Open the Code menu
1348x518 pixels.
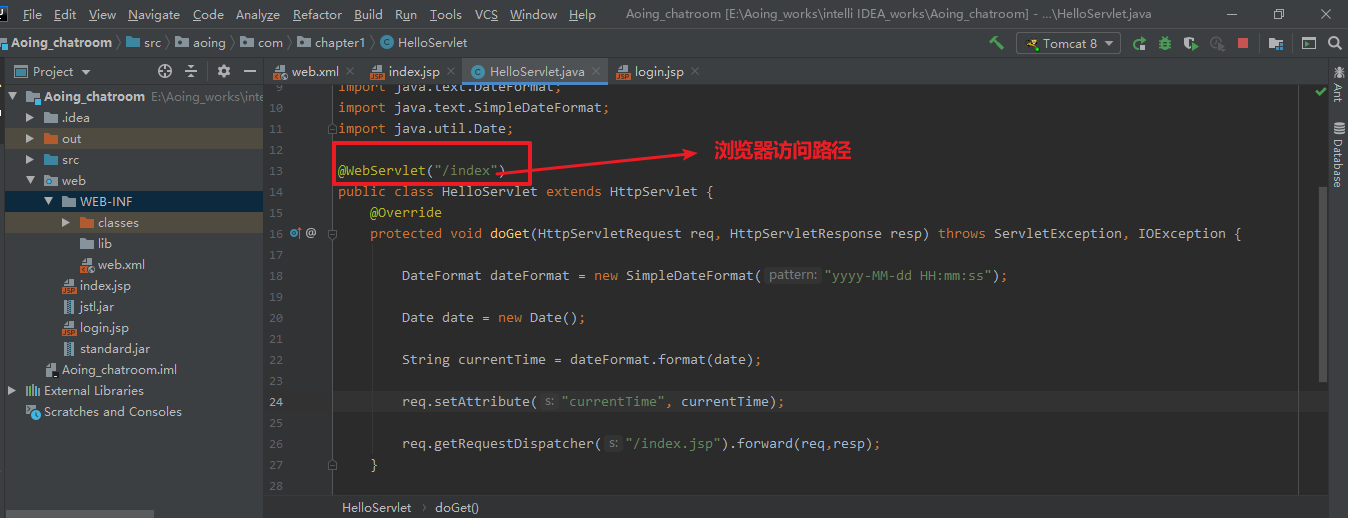(208, 14)
